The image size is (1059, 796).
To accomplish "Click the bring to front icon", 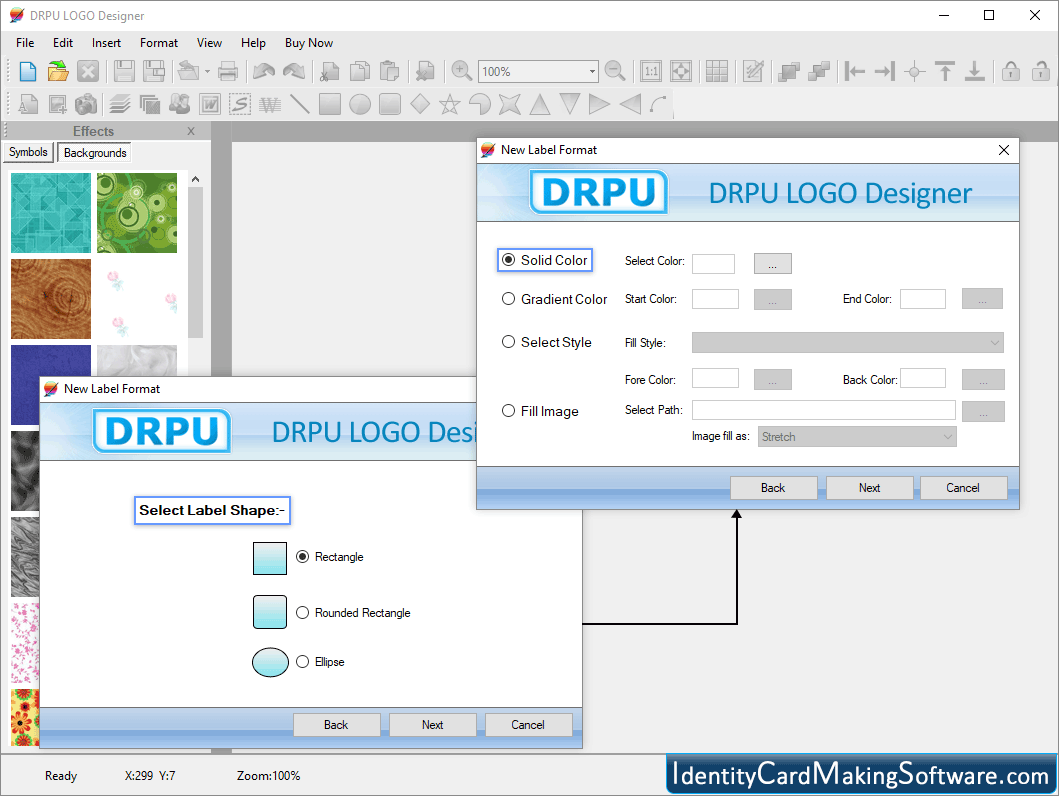I will (789, 71).
